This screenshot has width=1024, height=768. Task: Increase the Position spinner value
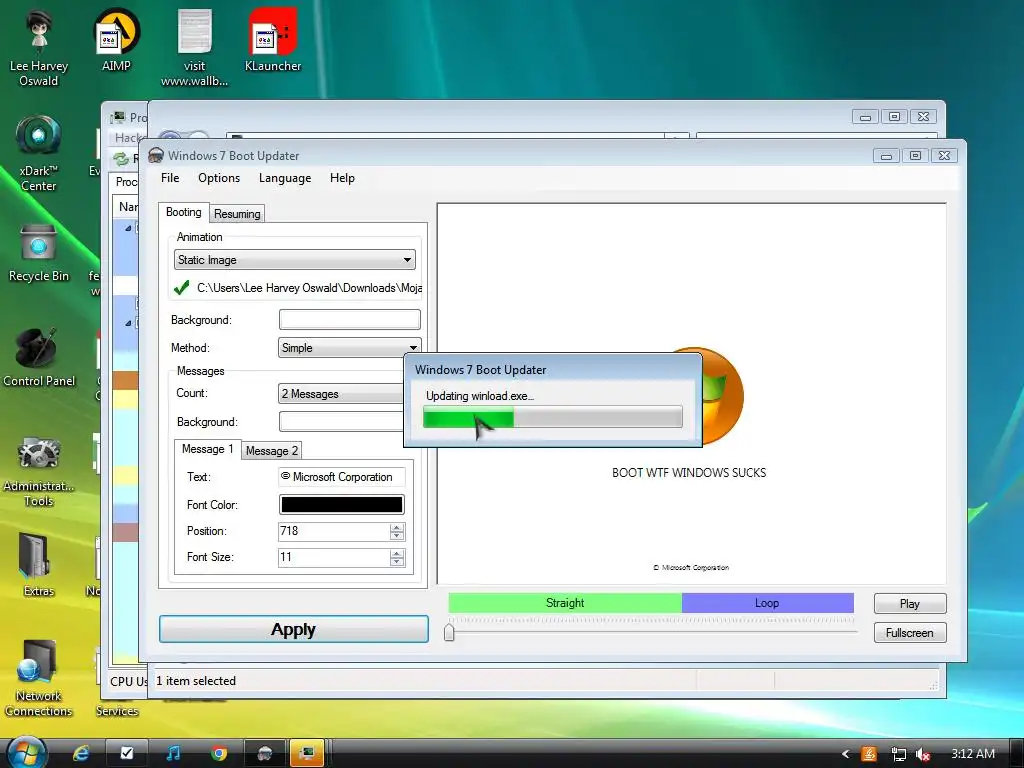point(397,527)
